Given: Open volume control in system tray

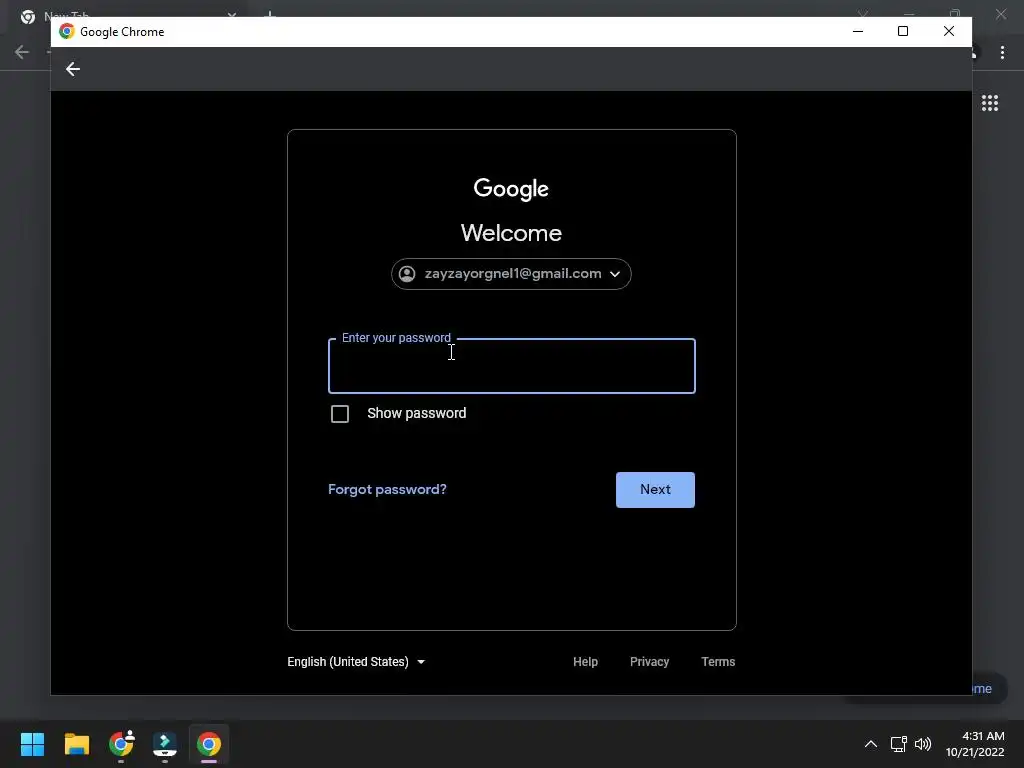Looking at the screenshot, I should [923, 744].
